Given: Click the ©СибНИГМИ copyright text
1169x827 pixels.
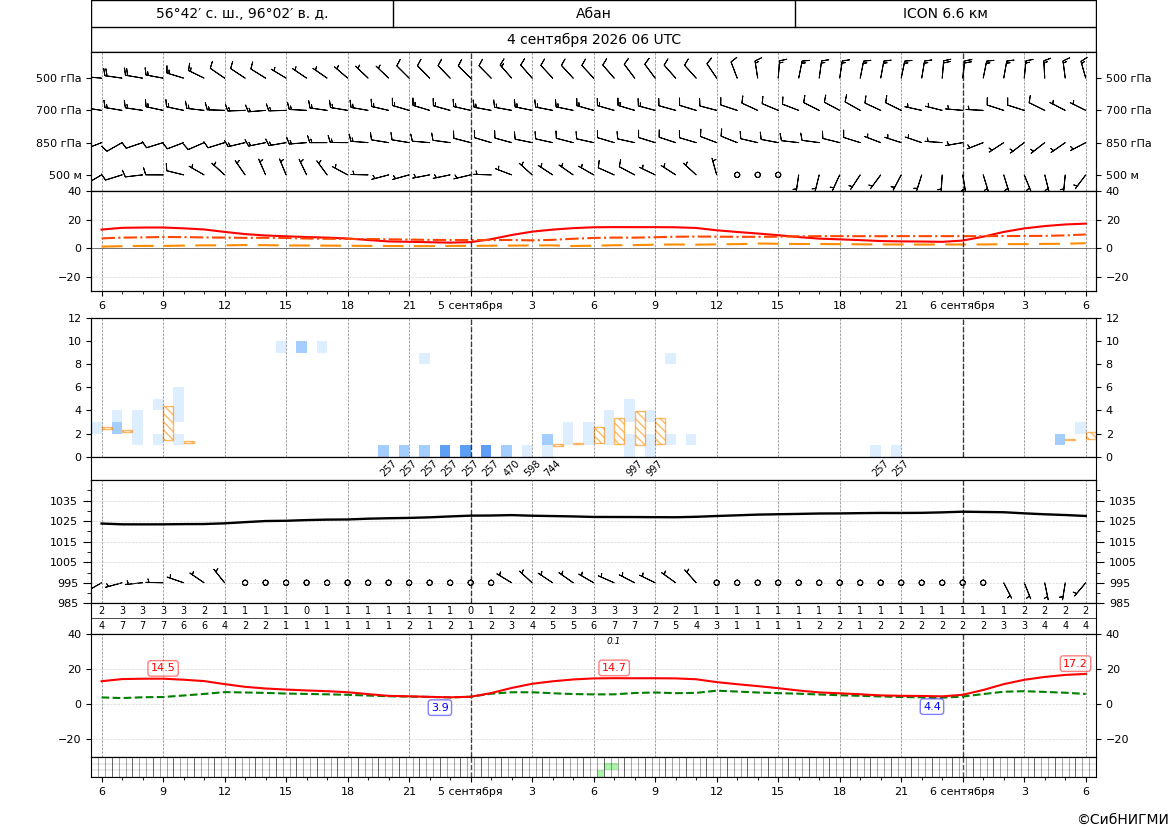Looking at the screenshot, I should (1123, 819).
